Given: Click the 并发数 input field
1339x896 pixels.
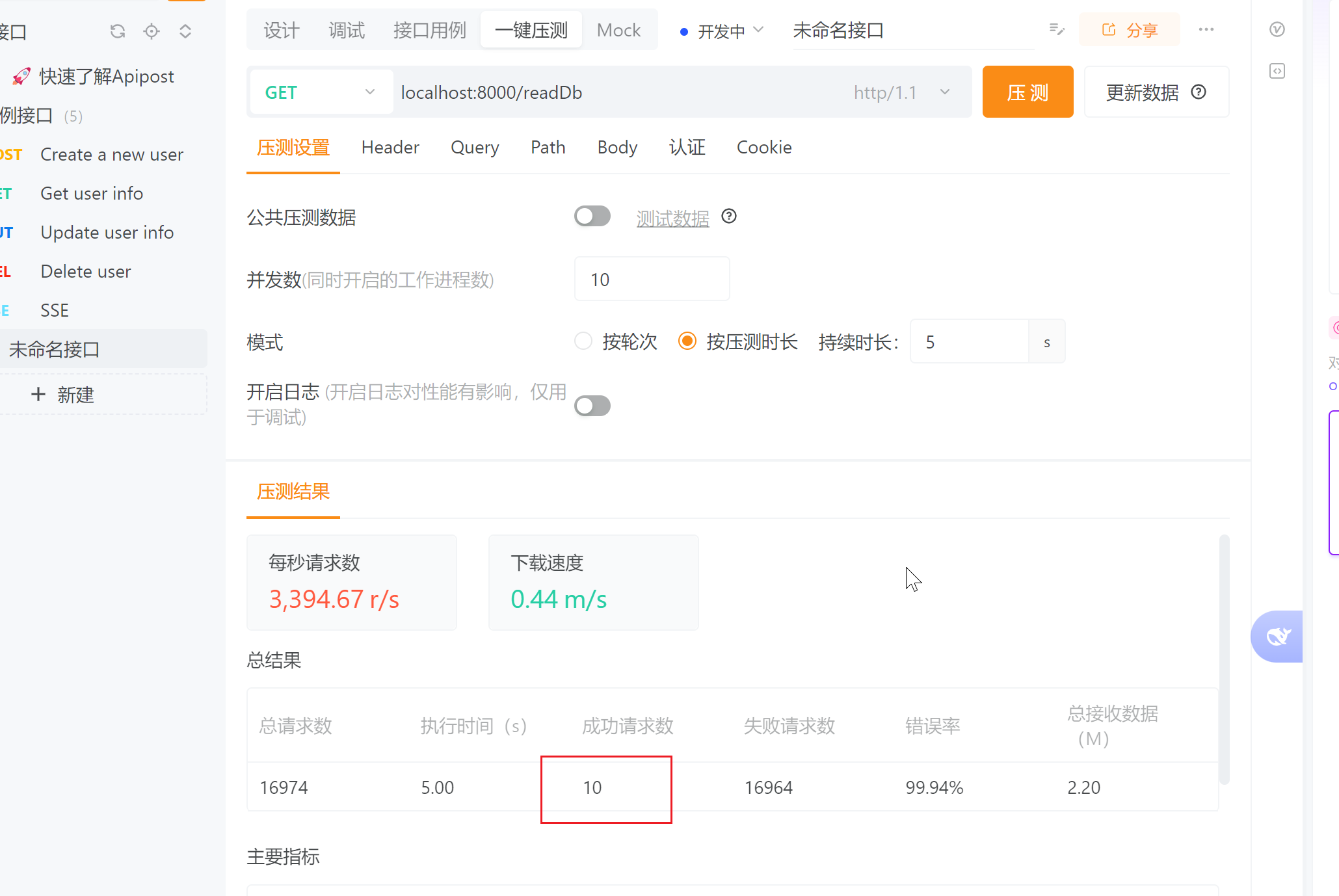Looking at the screenshot, I should click(x=652, y=279).
